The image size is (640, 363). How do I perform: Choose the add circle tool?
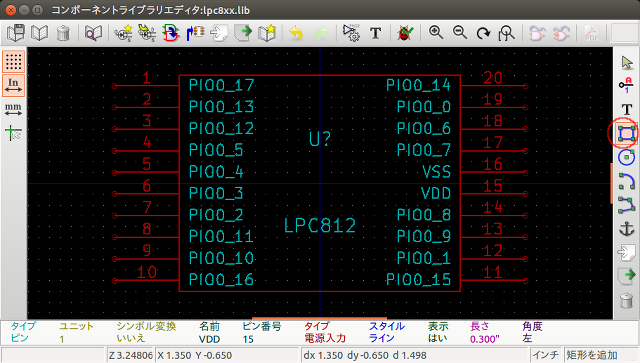click(x=626, y=157)
